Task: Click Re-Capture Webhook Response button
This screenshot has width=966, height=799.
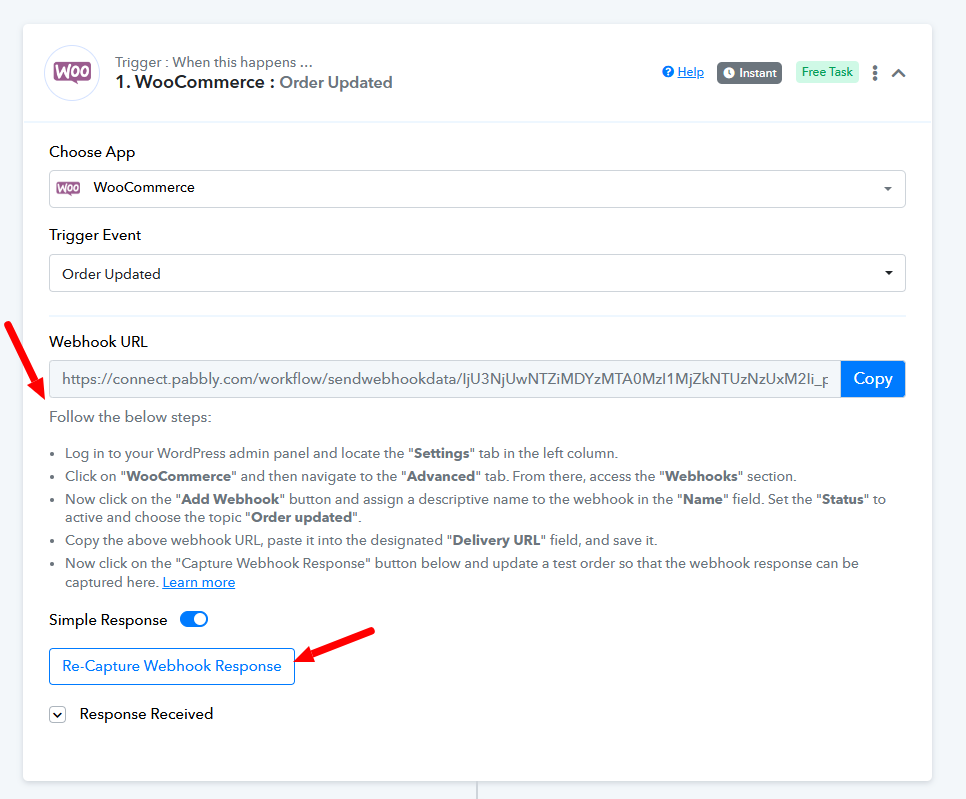Action: (x=172, y=666)
